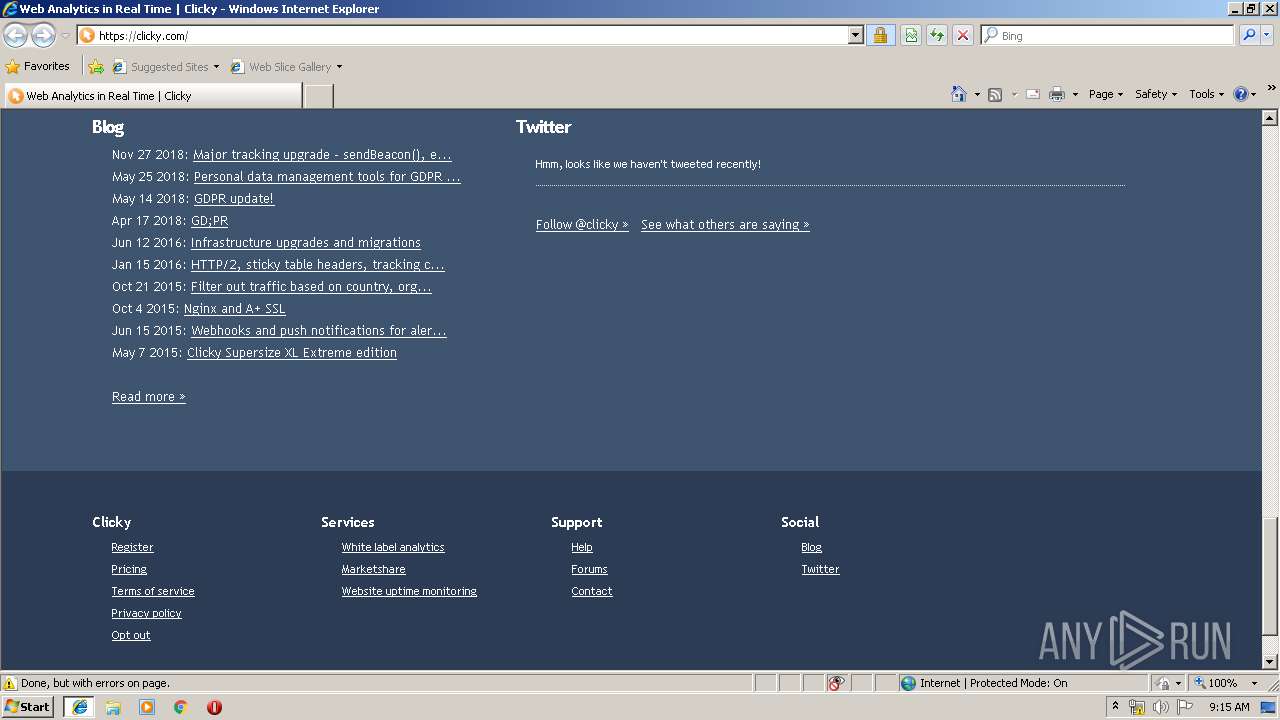This screenshot has width=1280, height=720.
Task: Click Add to Favorites Bar icon
Action: (x=96, y=67)
